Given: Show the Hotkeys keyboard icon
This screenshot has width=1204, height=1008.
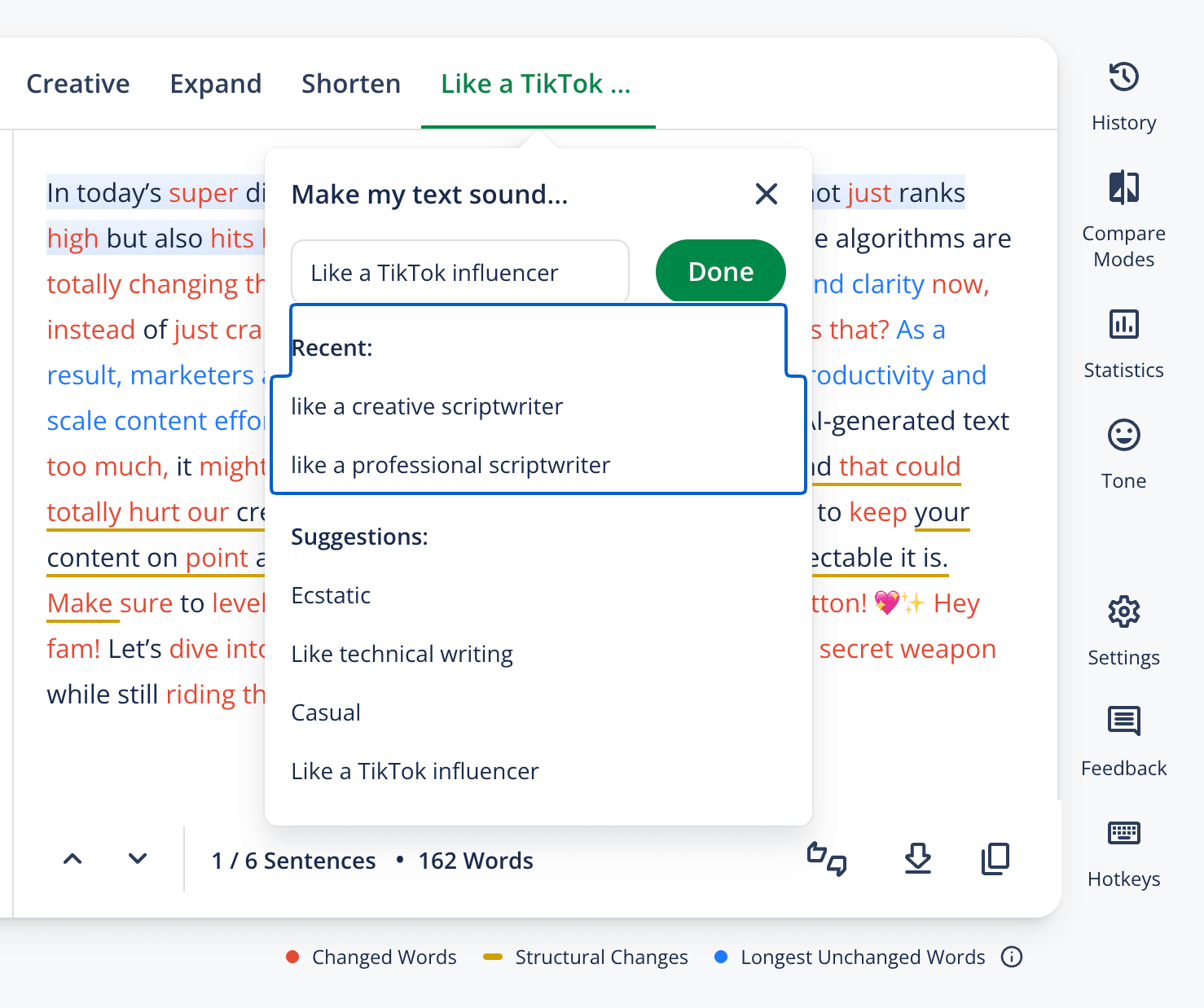Looking at the screenshot, I should coord(1123,833).
